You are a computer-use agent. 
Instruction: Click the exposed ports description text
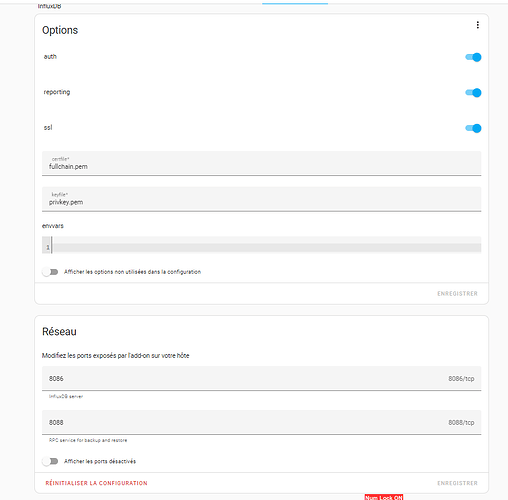click(116, 356)
